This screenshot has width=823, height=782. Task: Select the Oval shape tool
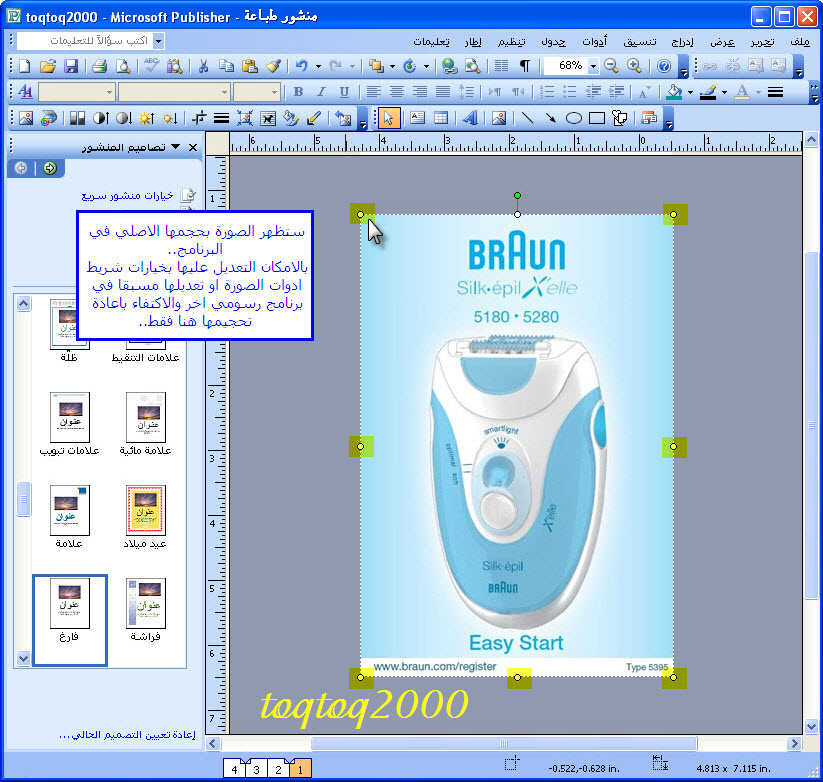(x=574, y=118)
